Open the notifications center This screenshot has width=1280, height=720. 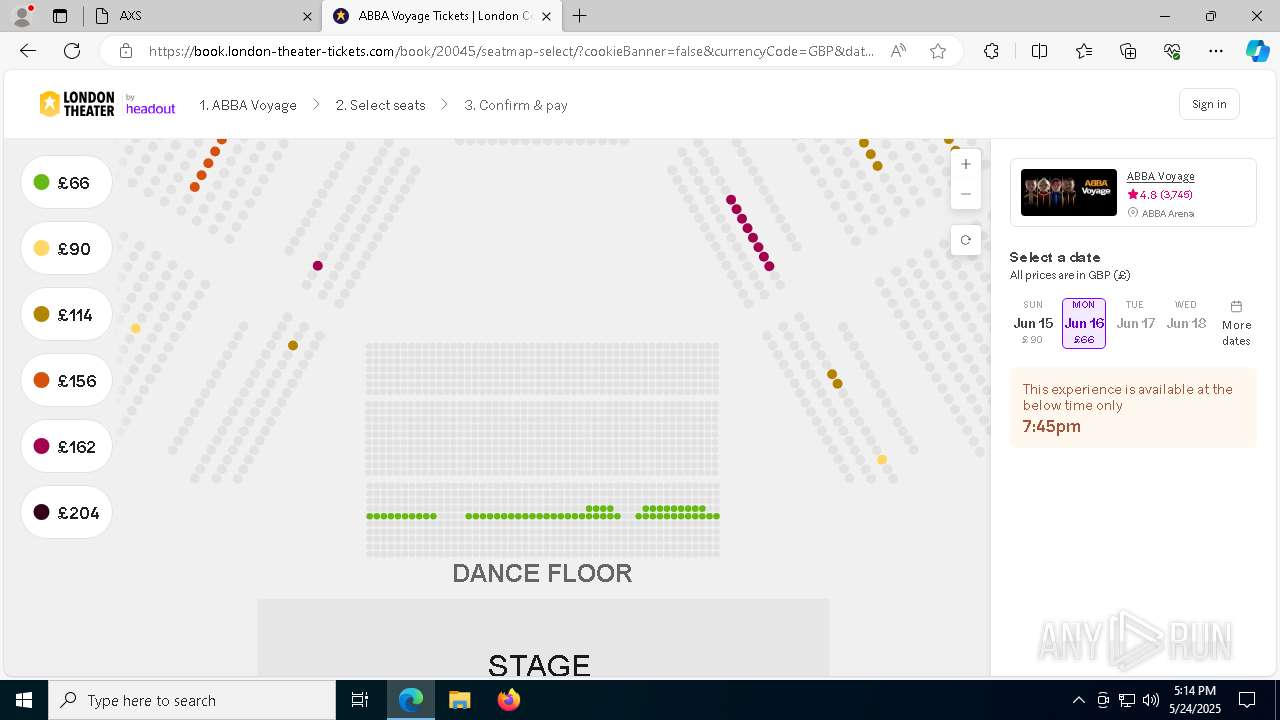coord(1247,700)
